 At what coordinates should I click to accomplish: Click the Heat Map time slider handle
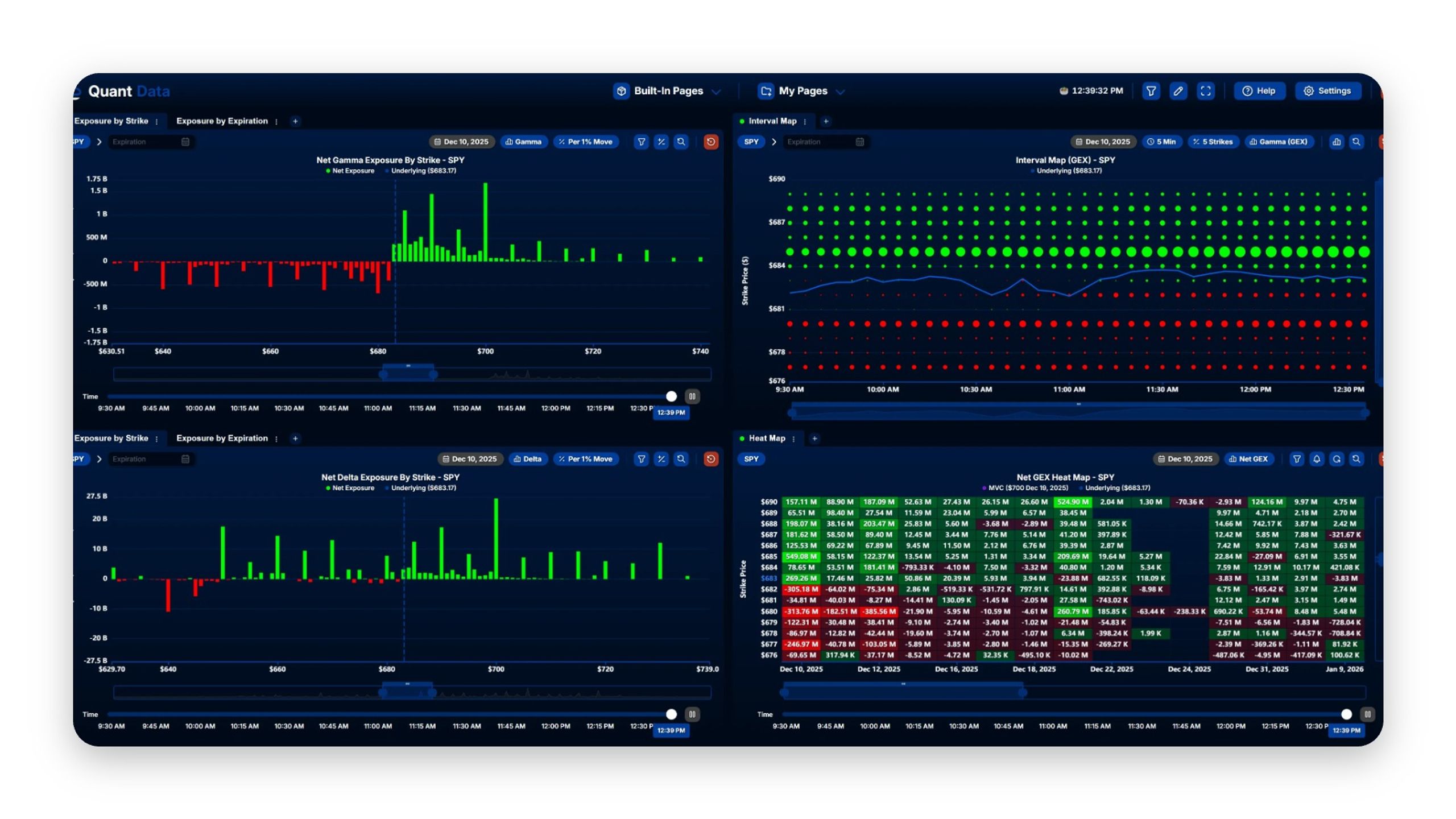pyautogui.click(x=1346, y=714)
